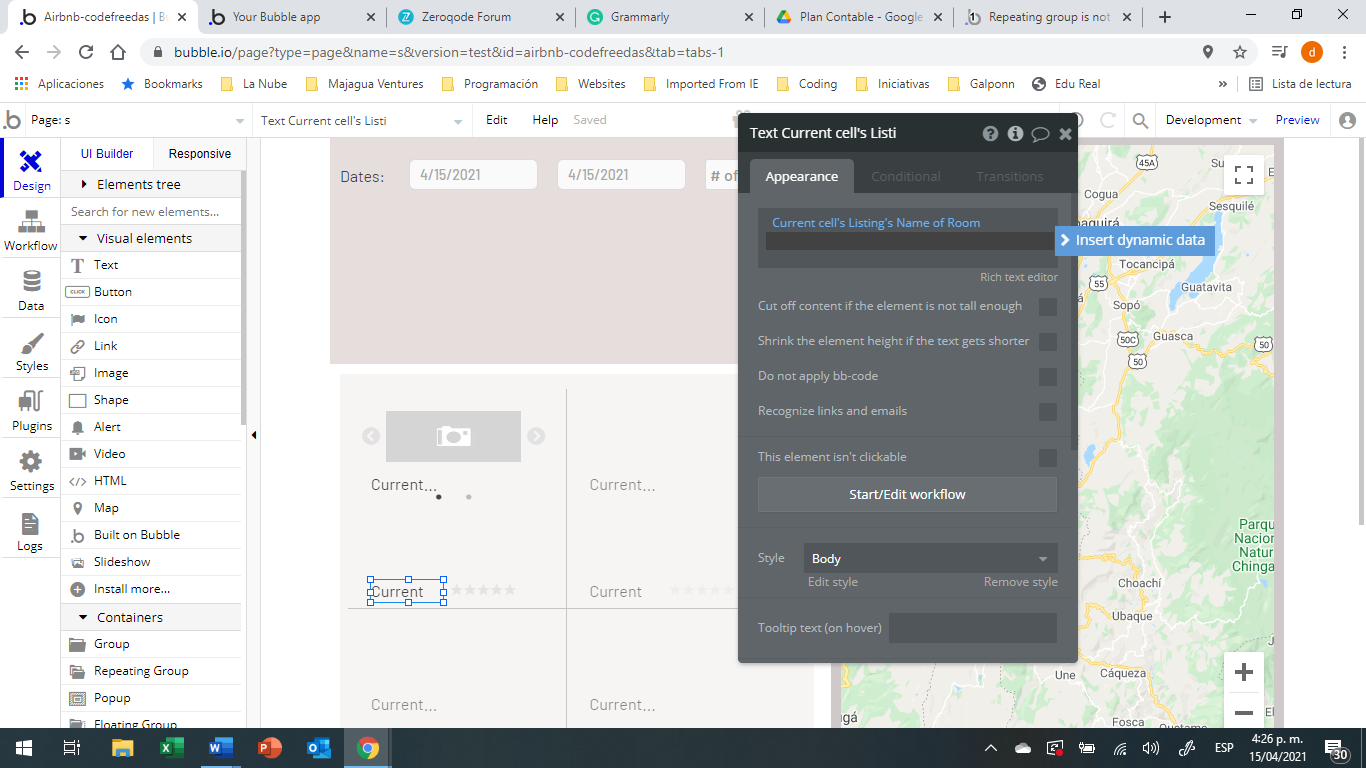
Task: Open the Styles section icon
Action: point(31,351)
